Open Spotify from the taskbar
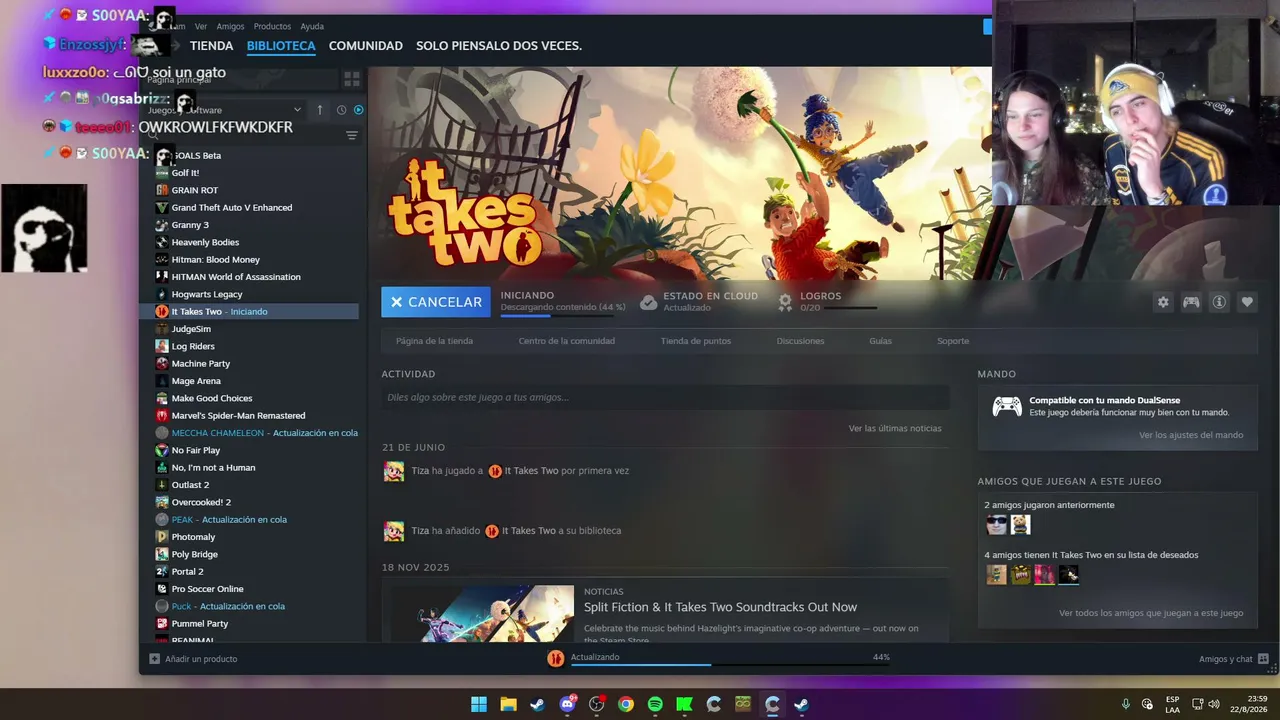Image resolution: width=1280 pixels, height=720 pixels. click(x=655, y=704)
